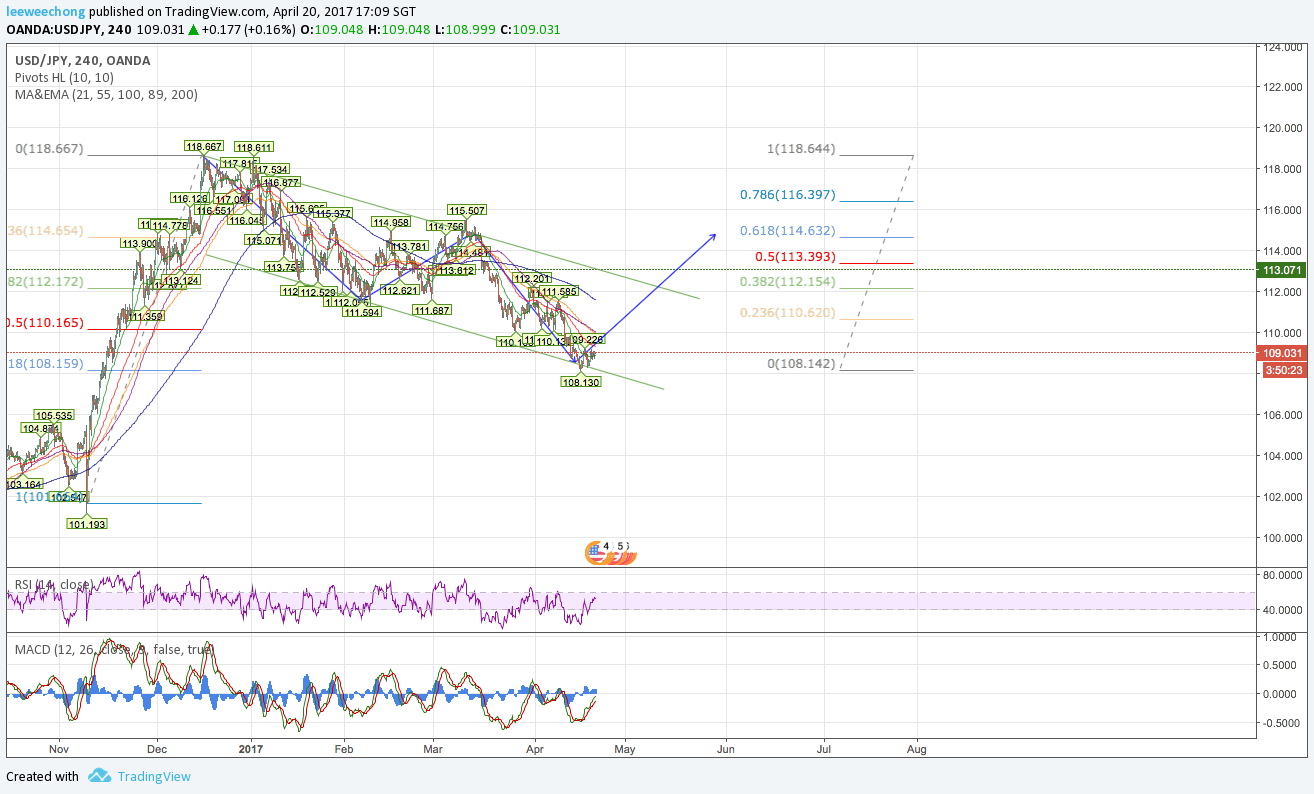Viewport: 1314px width, 794px height.
Task: Click the 115.507 pivot high label
Action: [467, 210]
